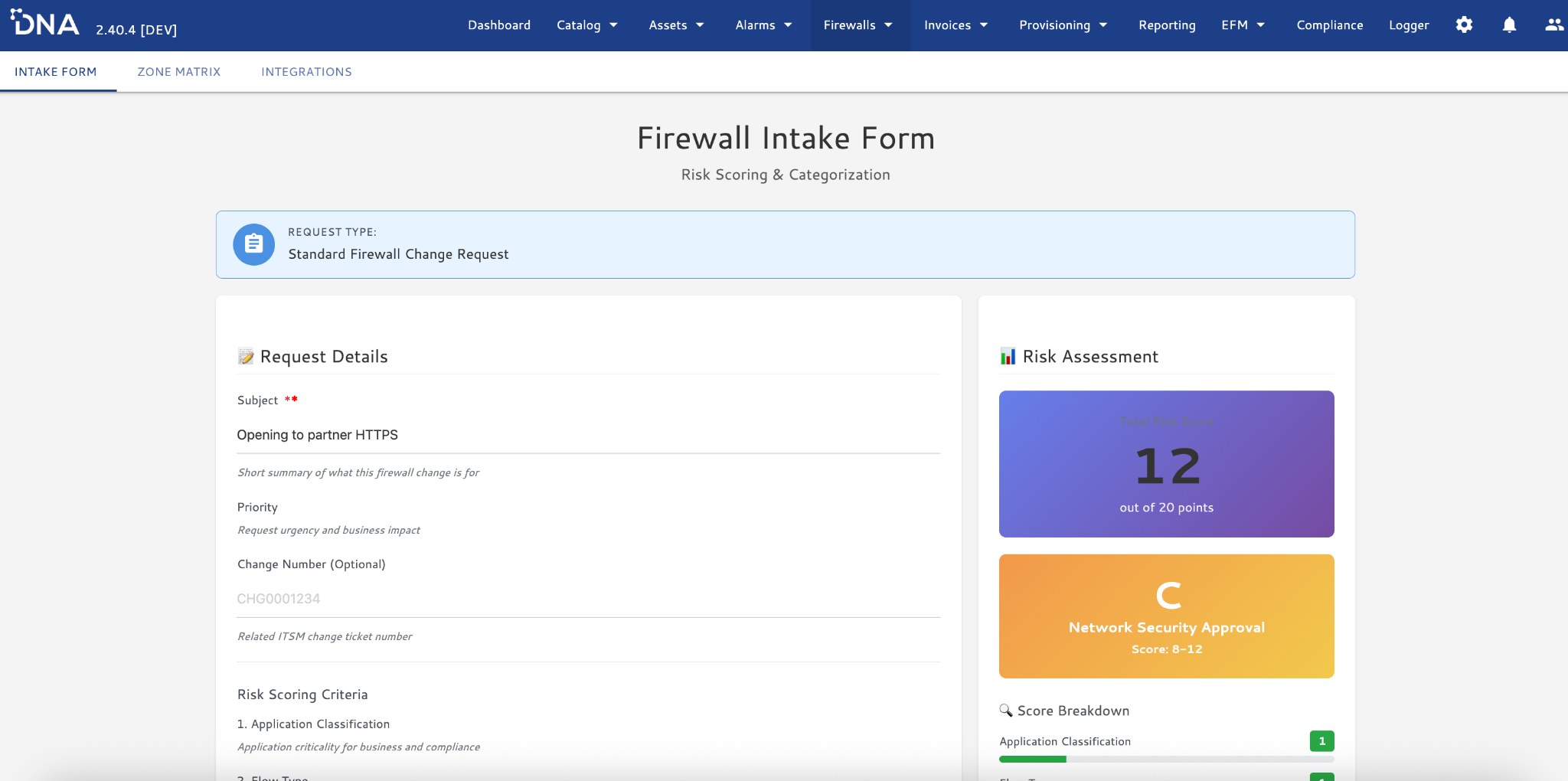Click the request type clipboard icon
Screen dimensions: 1568x781
(x=253, y=244)
